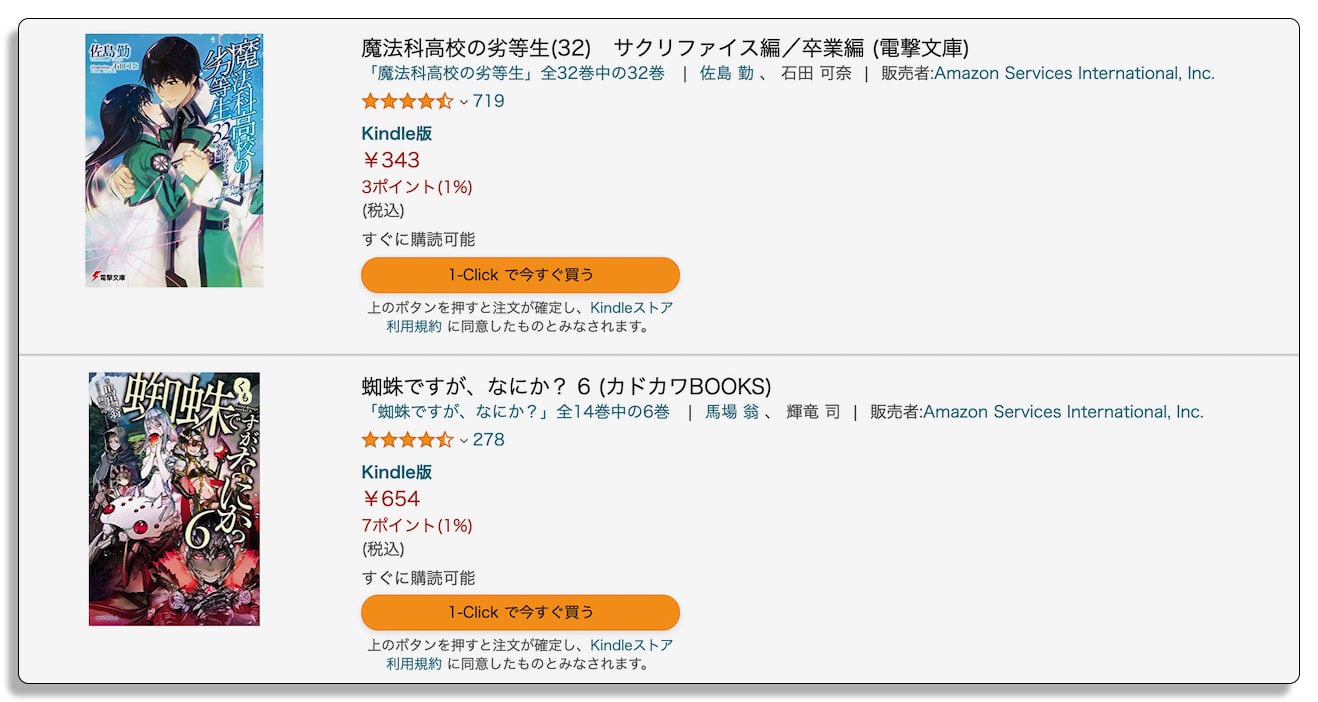The image size is (1318, 702).
Task: Click seller Amazon Services International link, first book
Action: point(1074,73)
